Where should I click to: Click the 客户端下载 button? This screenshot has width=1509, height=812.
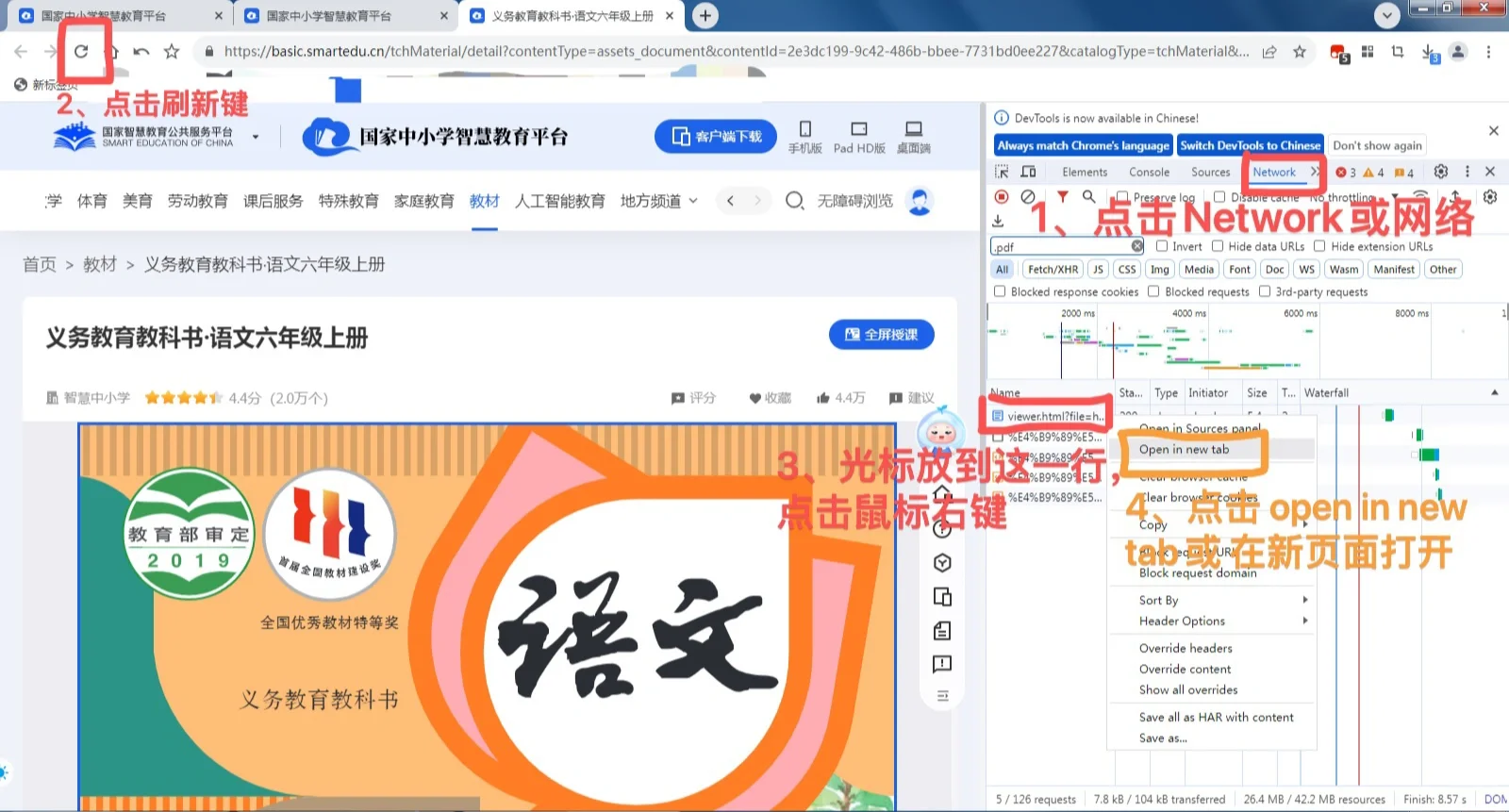tap(716, 137)
